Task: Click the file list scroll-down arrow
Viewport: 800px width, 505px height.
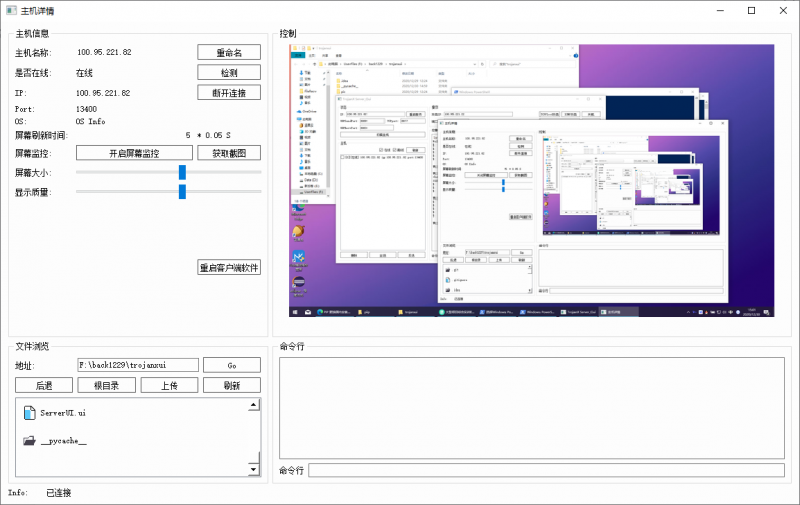Action: pos(253,469)
